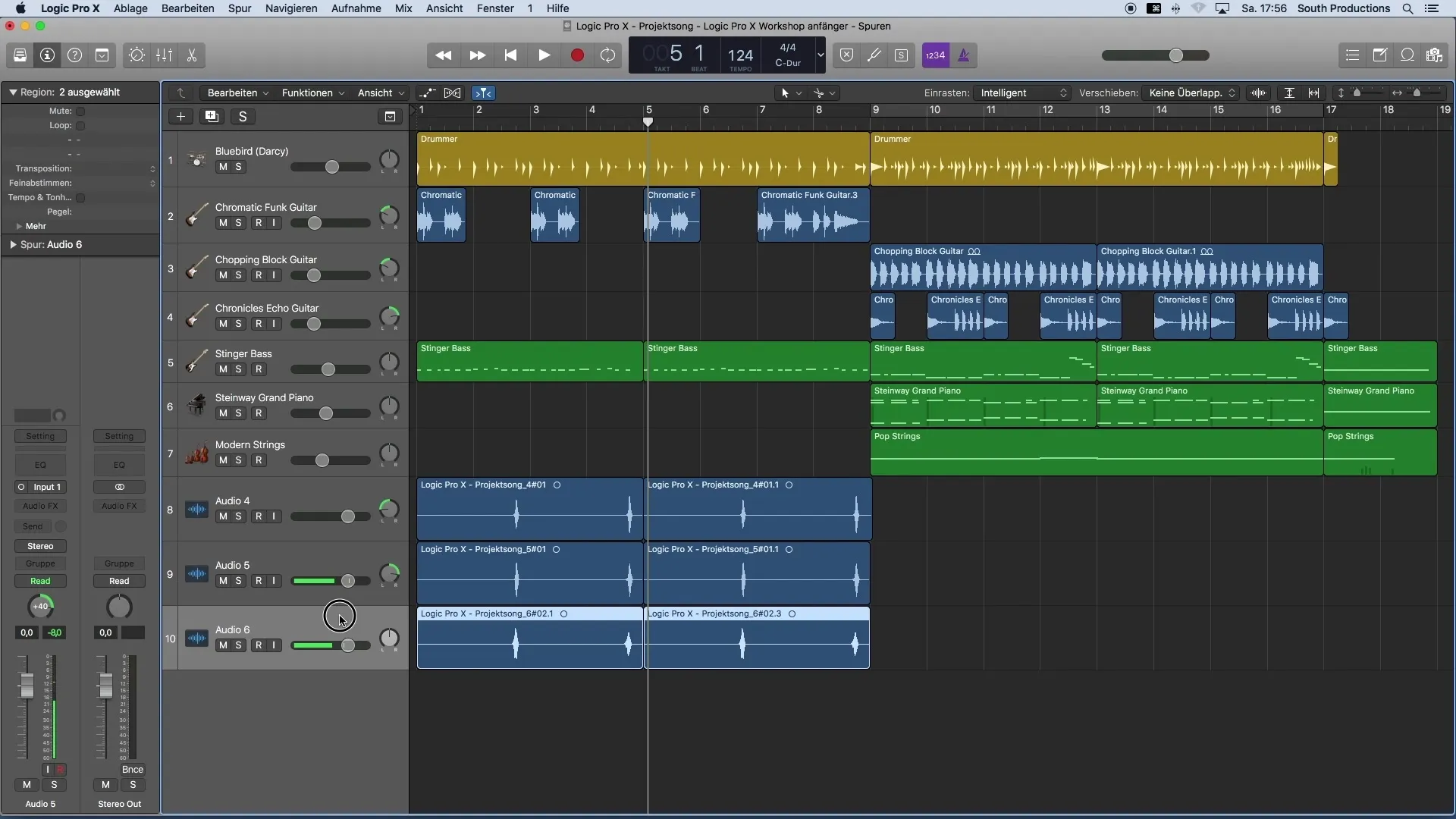1456x819 pixels.
Task: Click the Smart Controls icon
Action: [137, 55]
